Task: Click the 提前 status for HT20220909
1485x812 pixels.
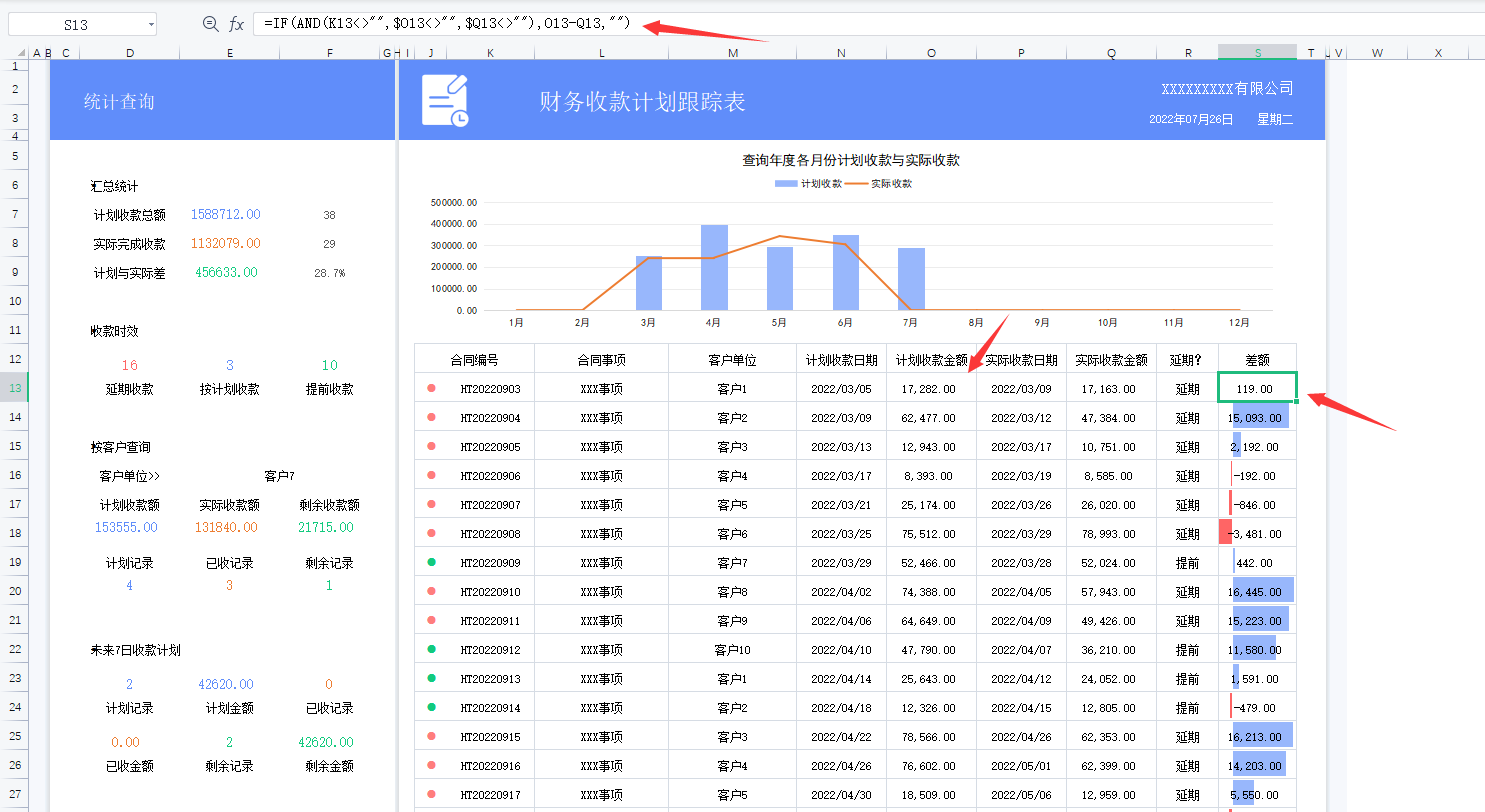Action: tap(1187, 562)
